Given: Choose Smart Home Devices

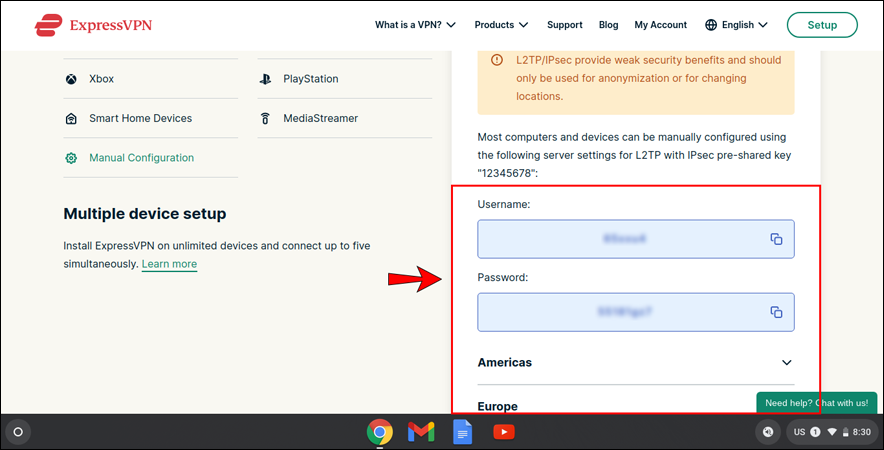Looking at the screenshot, I should point(151,118).
